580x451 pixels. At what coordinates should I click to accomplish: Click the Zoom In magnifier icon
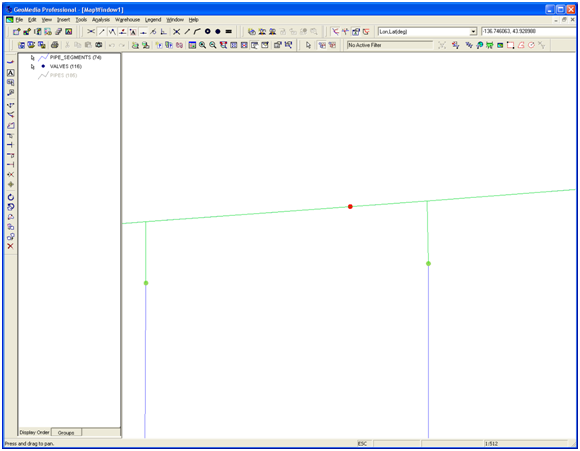(202, 45)
